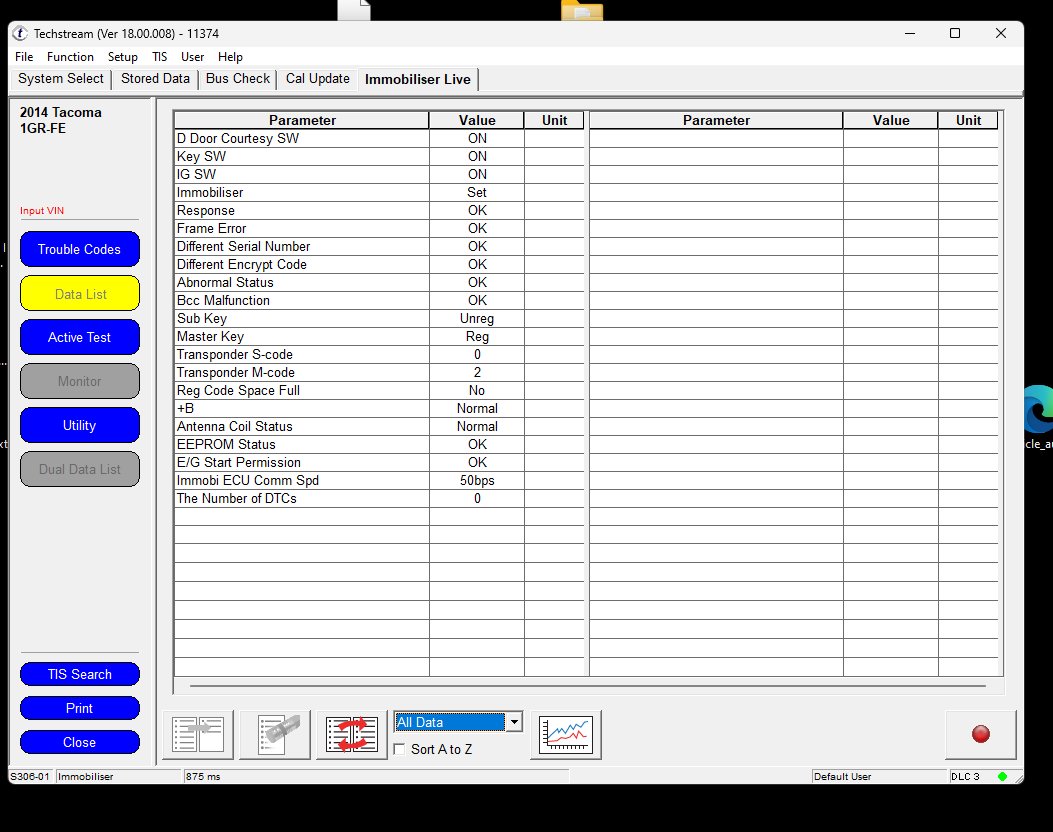Click the left Parameter column header

click(302, 120)
